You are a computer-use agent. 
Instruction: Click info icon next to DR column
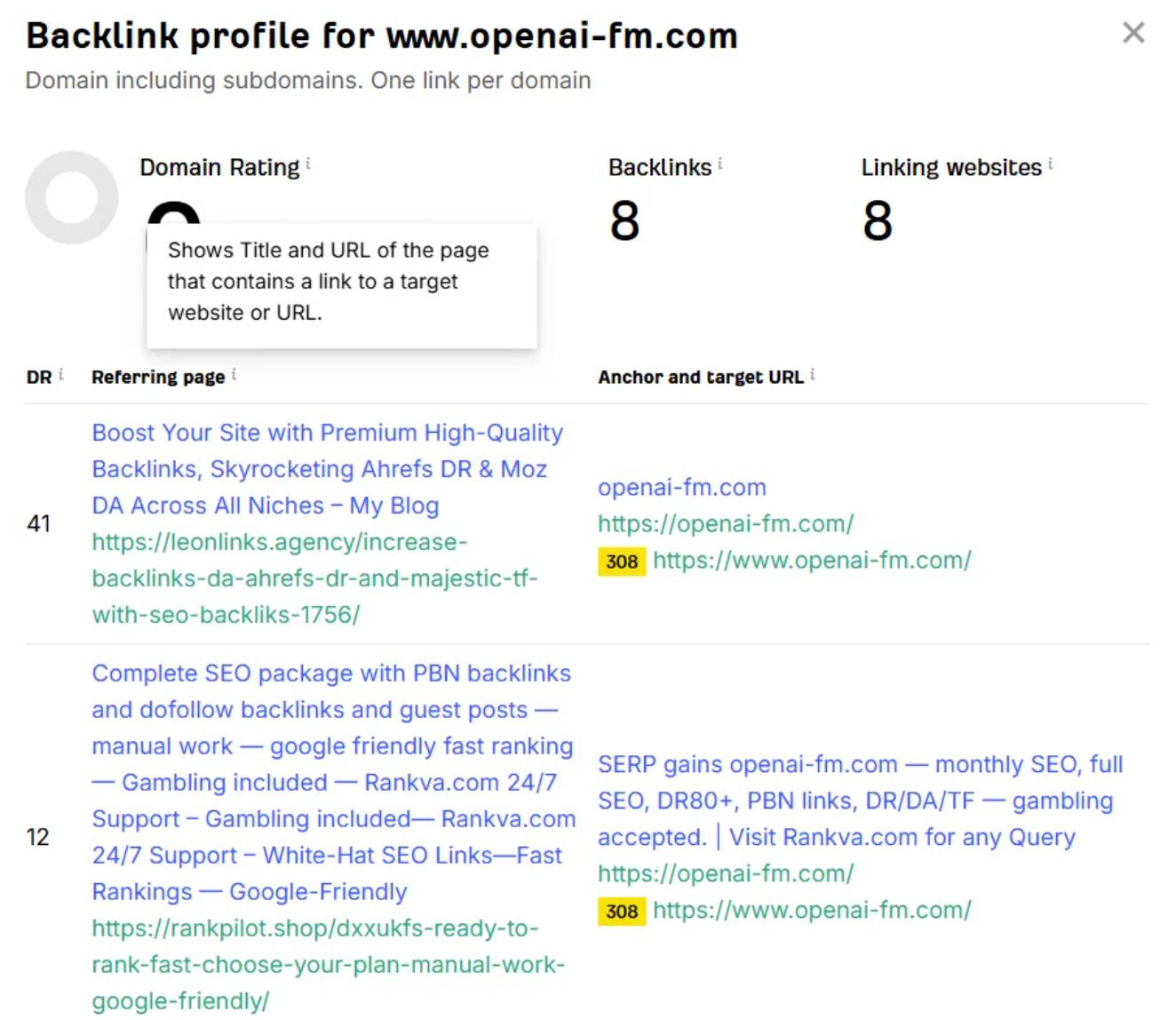61,374
